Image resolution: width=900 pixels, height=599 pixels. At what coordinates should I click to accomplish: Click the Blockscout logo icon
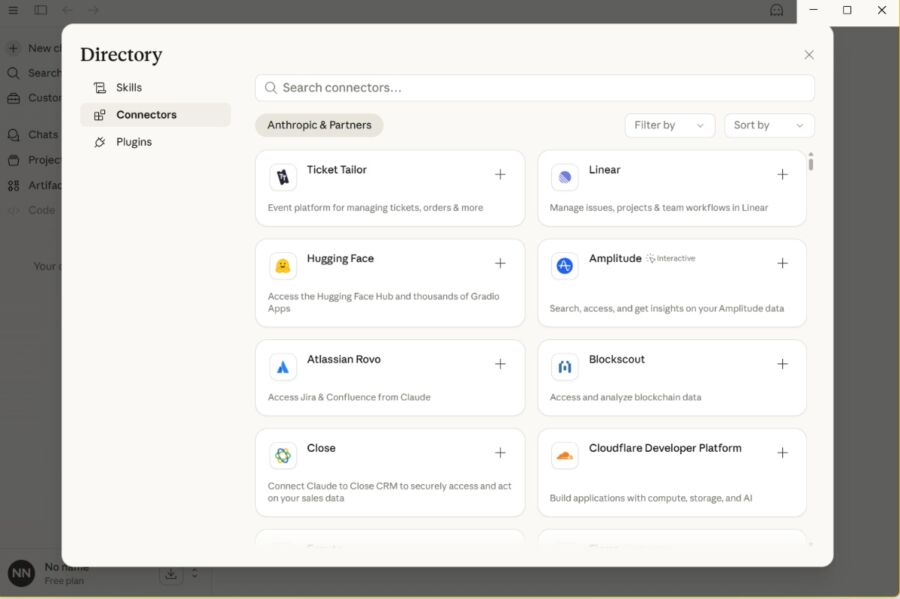[x=565, y=367]
